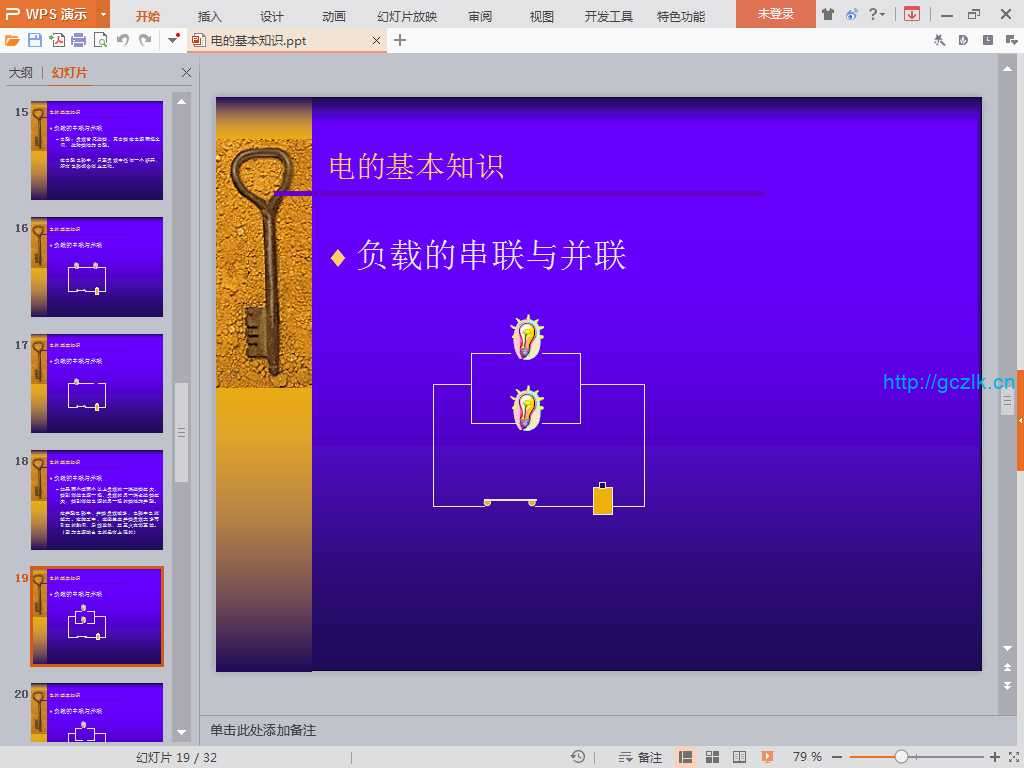
Task: Open the WPS 演示 application menu dropdown arrow
Action: point(103,14)
